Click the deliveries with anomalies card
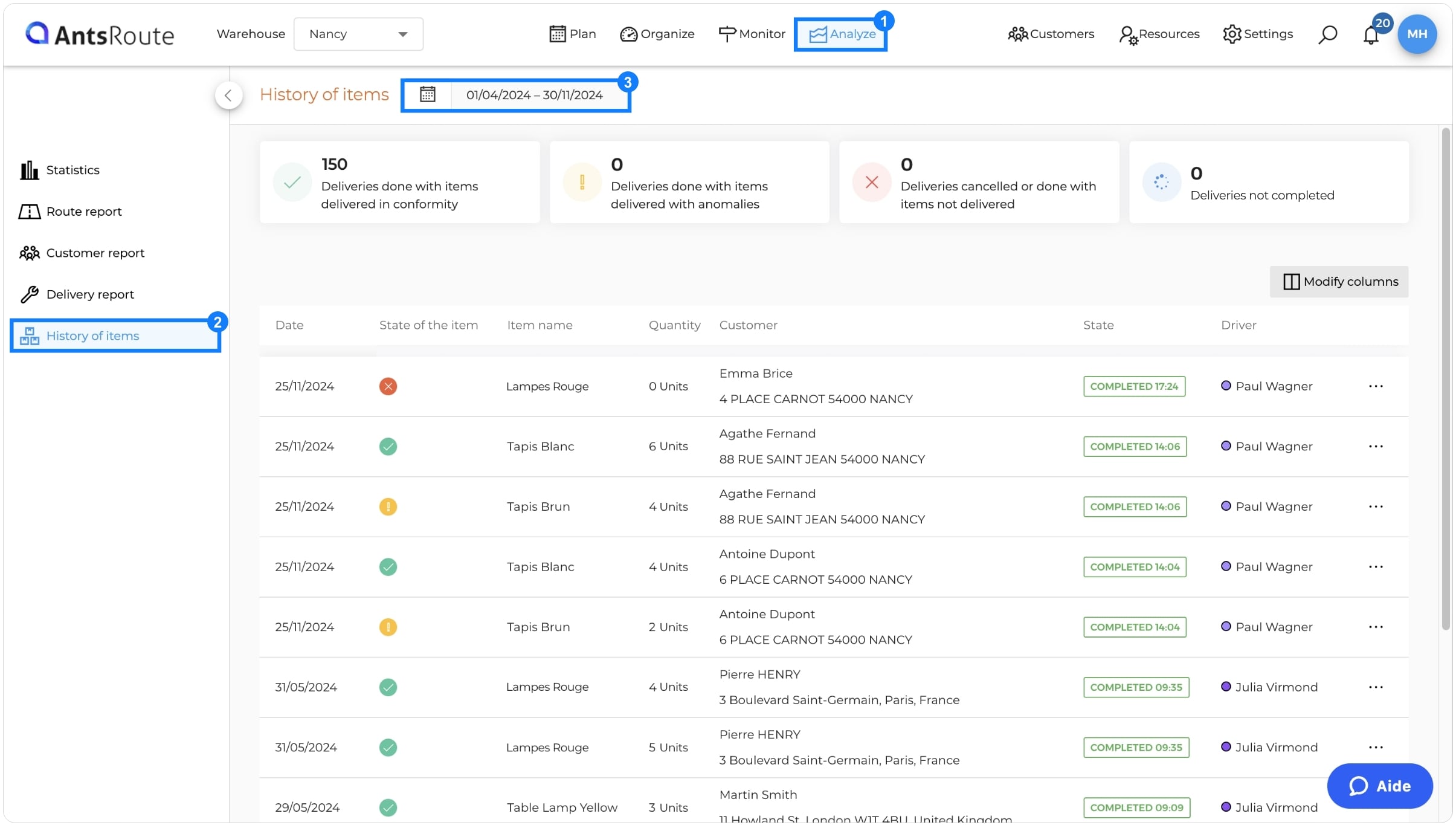 tap(689, 182)
